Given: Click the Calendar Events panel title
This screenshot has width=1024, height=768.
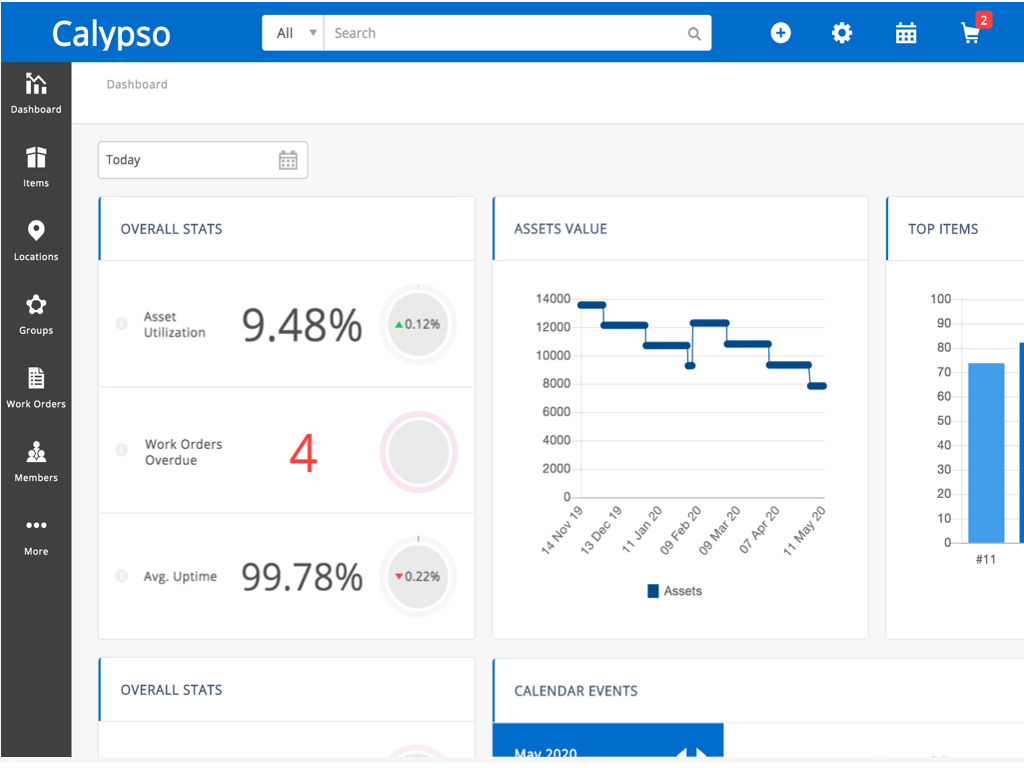Looking at the screenshot, I should [x=576, y=690].
